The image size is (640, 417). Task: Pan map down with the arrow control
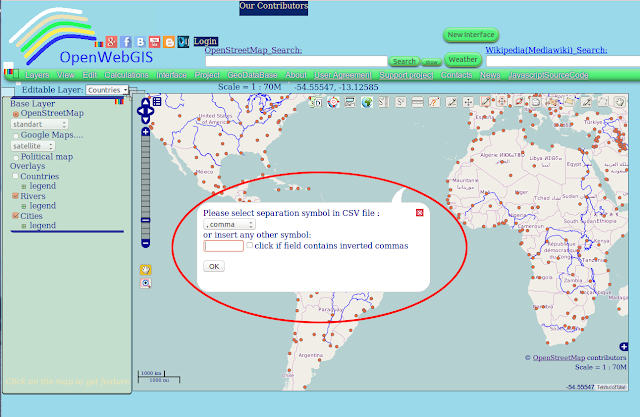146,120
